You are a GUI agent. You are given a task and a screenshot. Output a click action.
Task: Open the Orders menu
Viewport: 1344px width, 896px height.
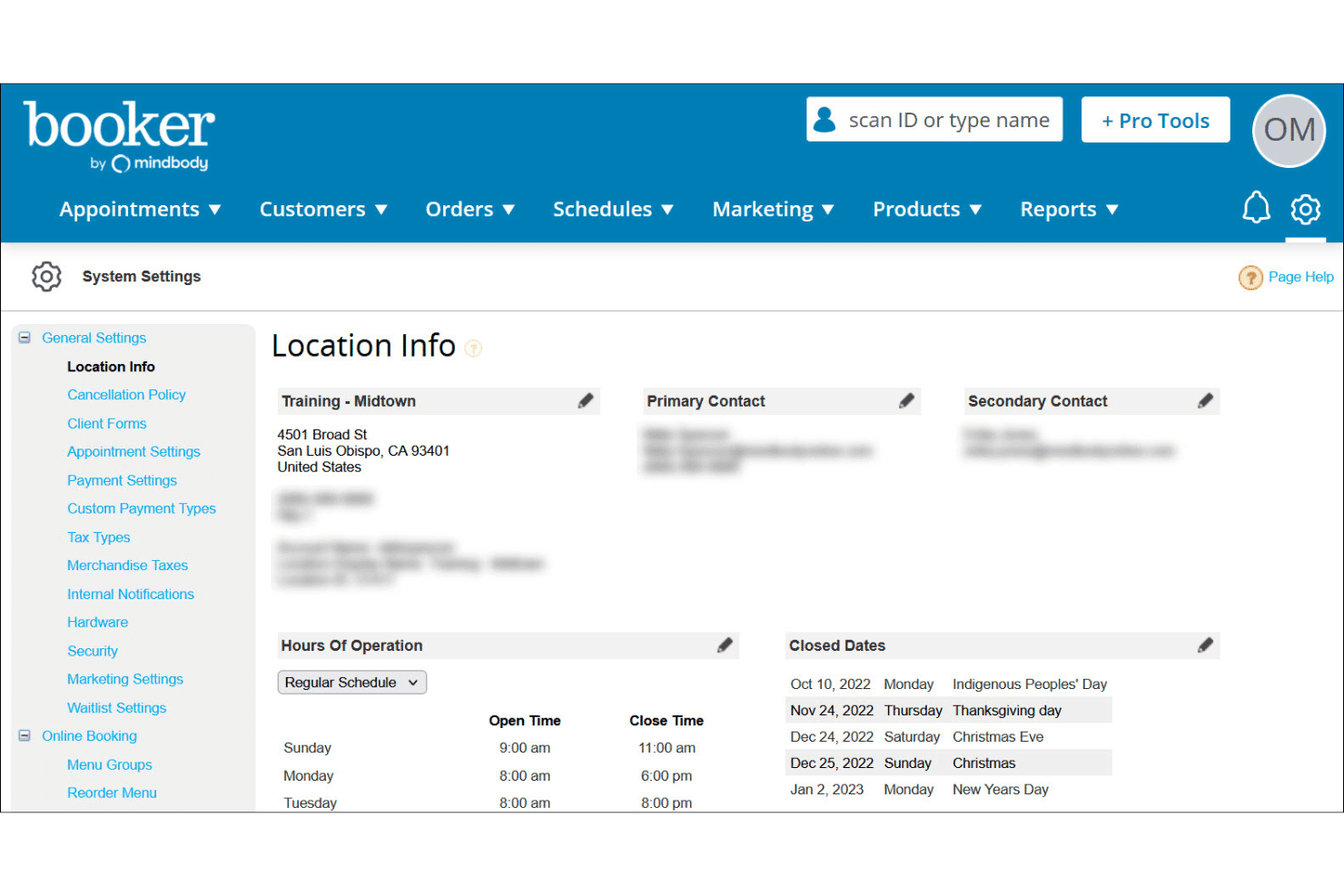click(470, 210)
